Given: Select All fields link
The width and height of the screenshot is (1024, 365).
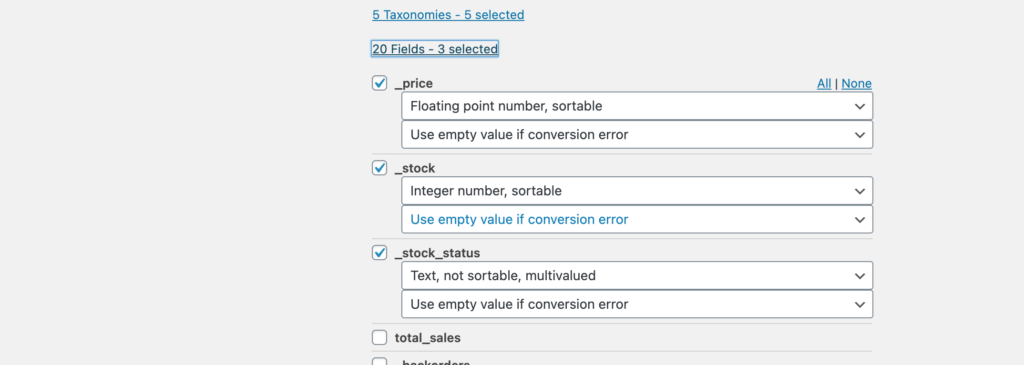Looking at the screenshot, I should 824,84.
